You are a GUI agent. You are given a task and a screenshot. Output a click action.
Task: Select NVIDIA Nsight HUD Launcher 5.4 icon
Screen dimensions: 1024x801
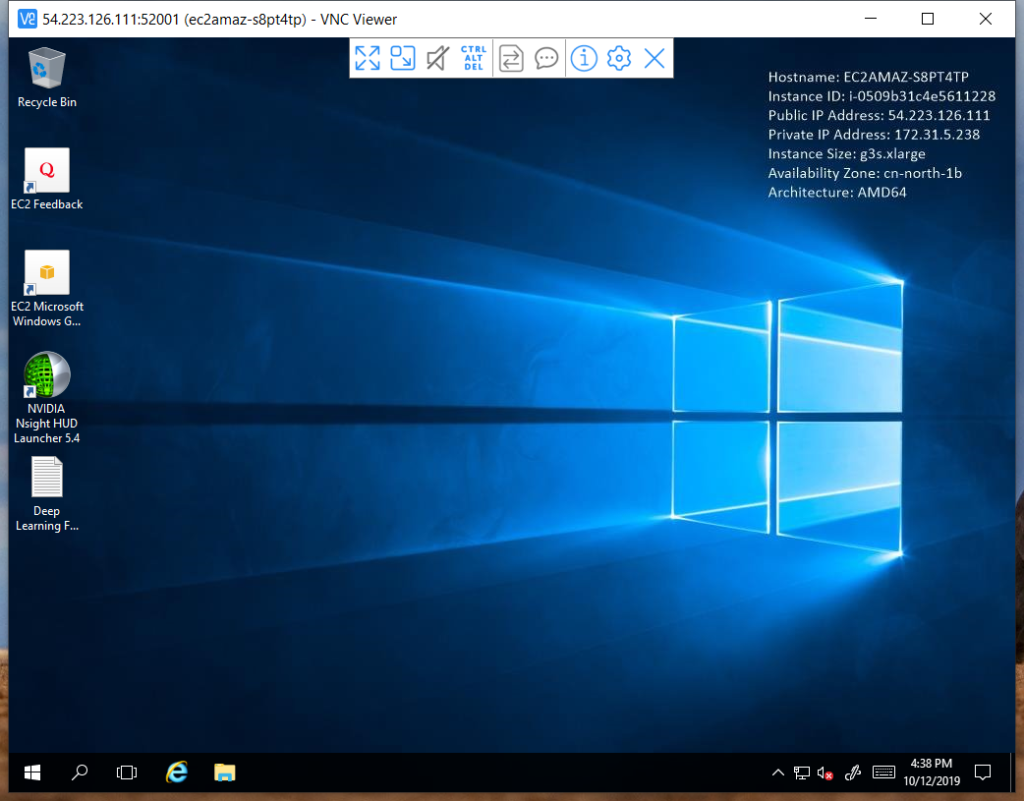click(47, 376)
